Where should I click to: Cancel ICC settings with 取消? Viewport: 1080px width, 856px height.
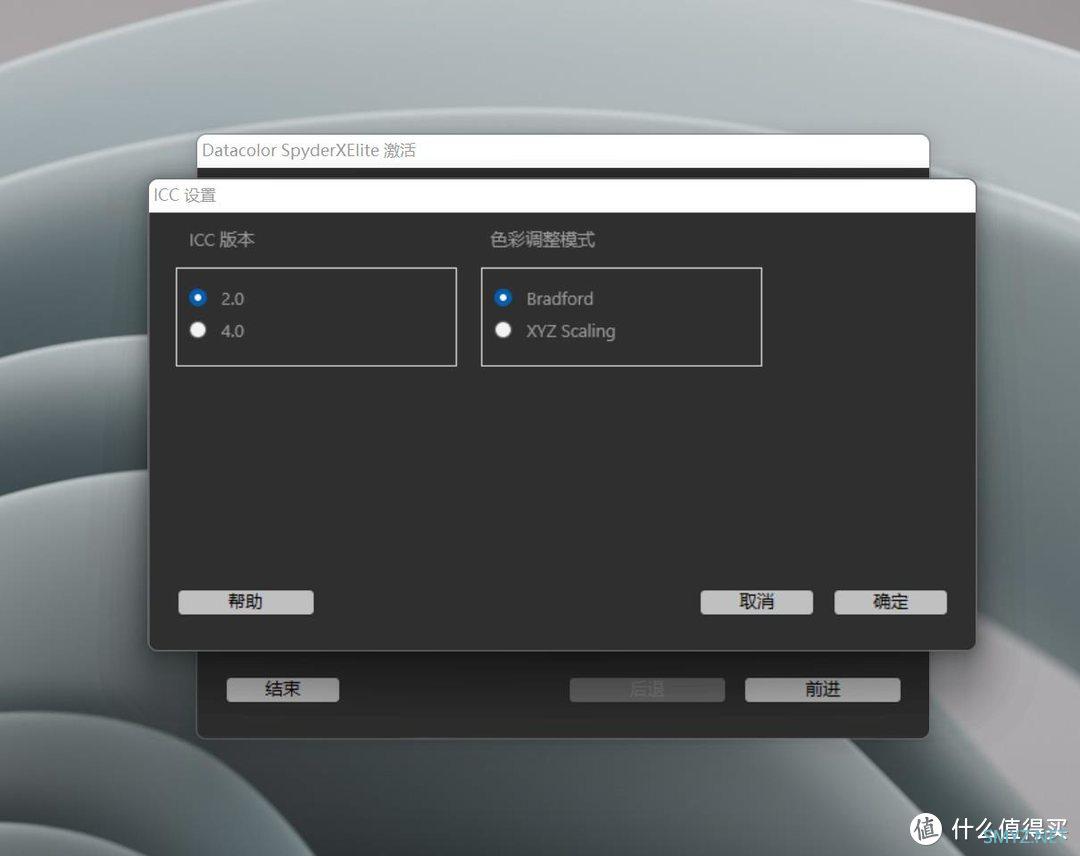[x=756, y=602]
